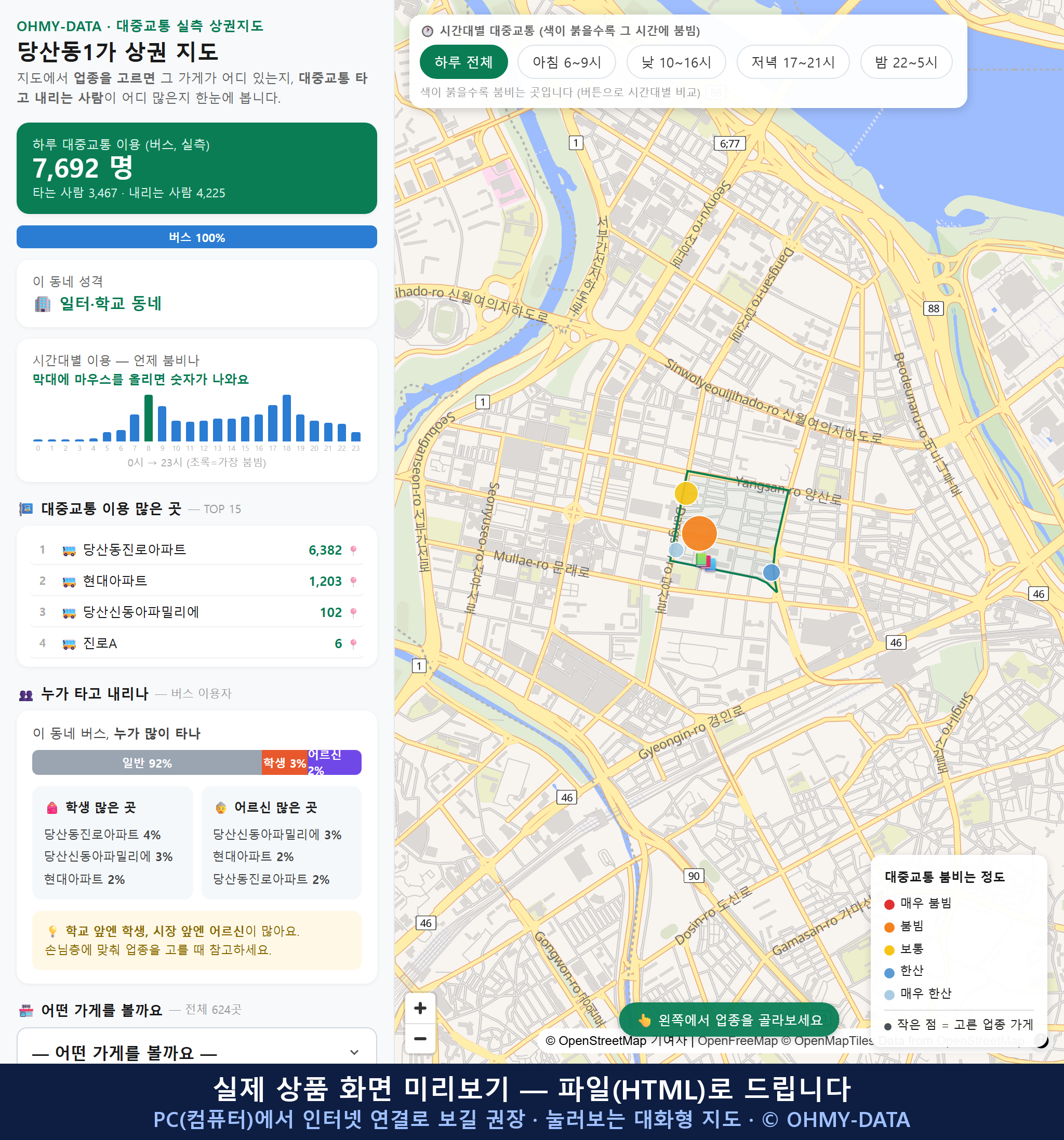Select the rank 4 진로A list row

point(197,643)
